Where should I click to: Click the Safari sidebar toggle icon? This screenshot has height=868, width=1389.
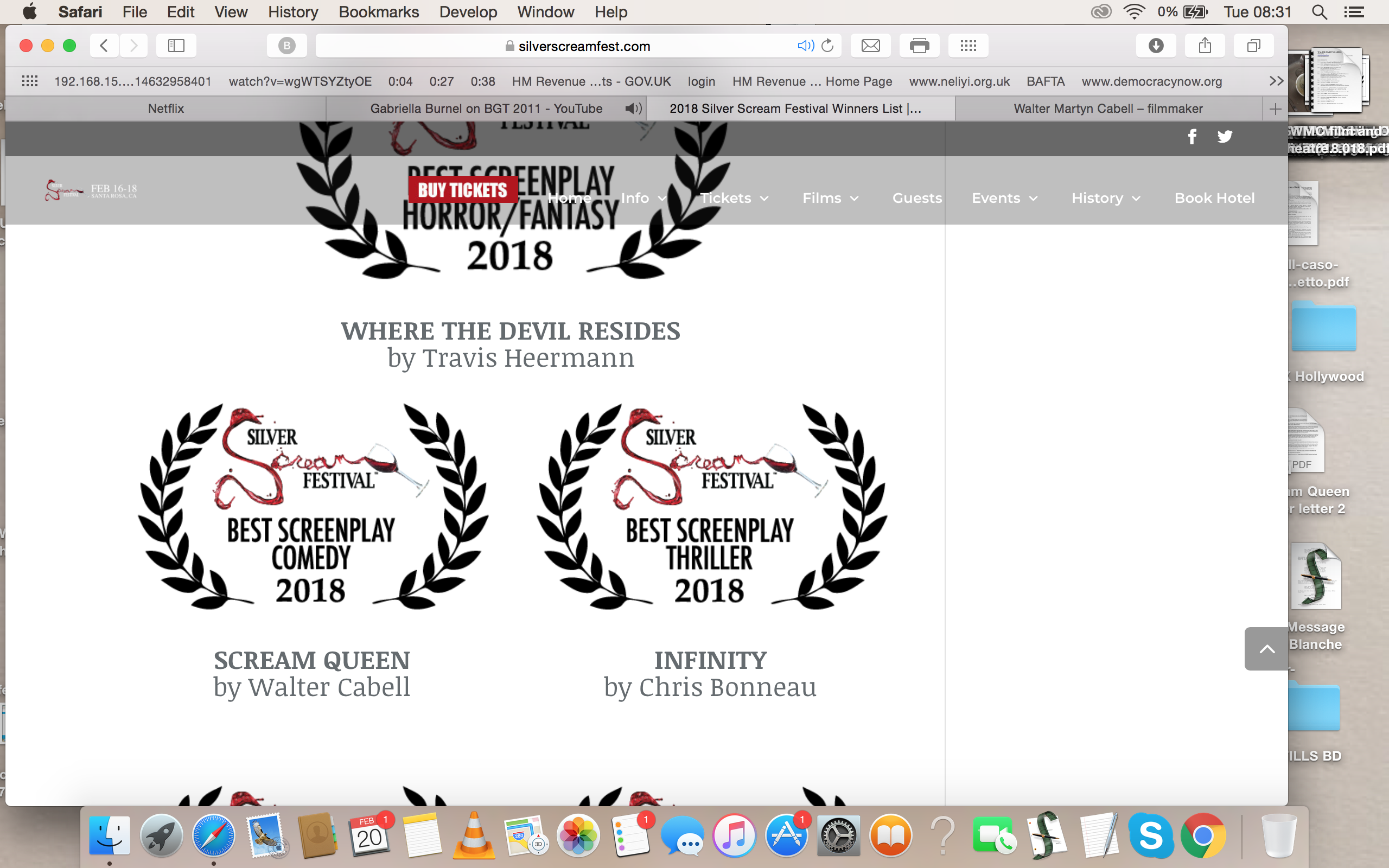pos(176,46)
